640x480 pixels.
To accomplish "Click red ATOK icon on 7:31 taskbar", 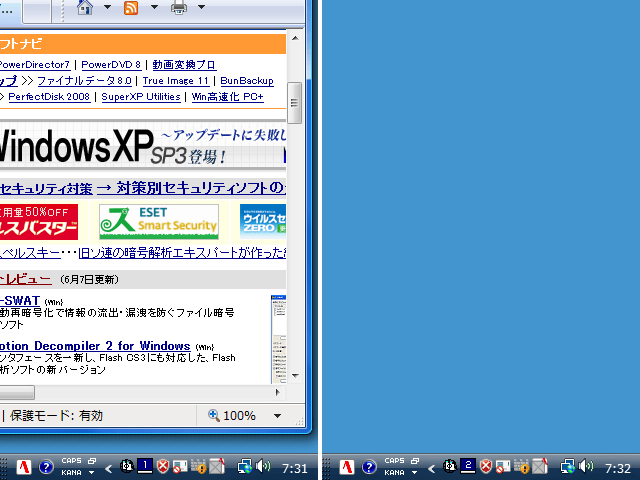I will pos(24,467).
